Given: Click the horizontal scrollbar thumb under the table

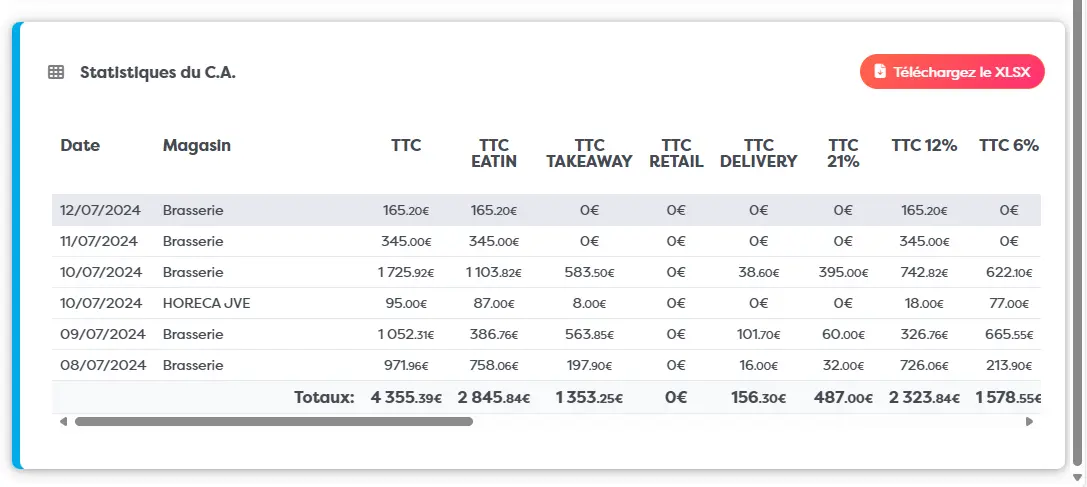Looking at the screenshot, I should 274,421.
